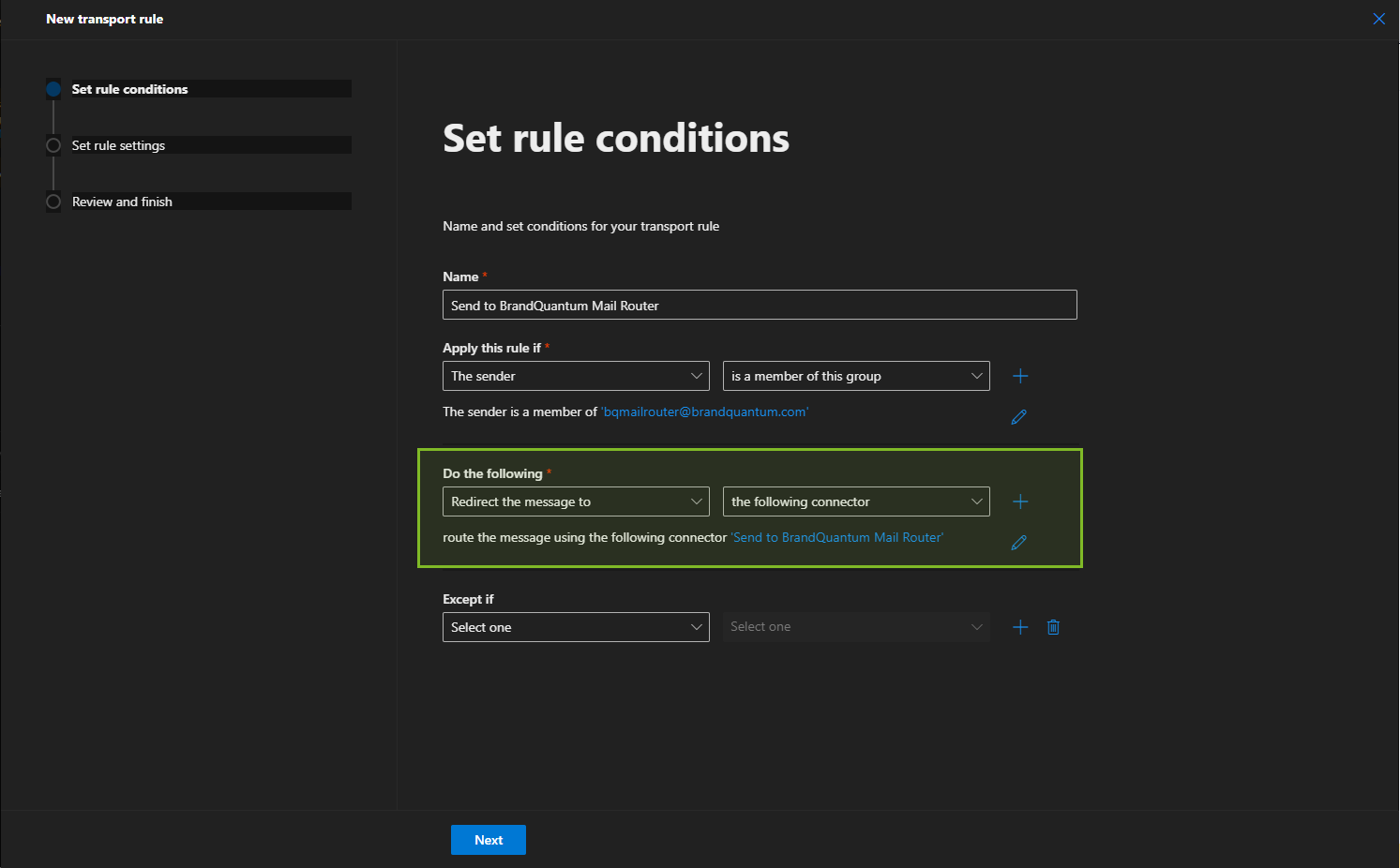
Task: Click the 'Do the following' label
Action: click(493, 473)
